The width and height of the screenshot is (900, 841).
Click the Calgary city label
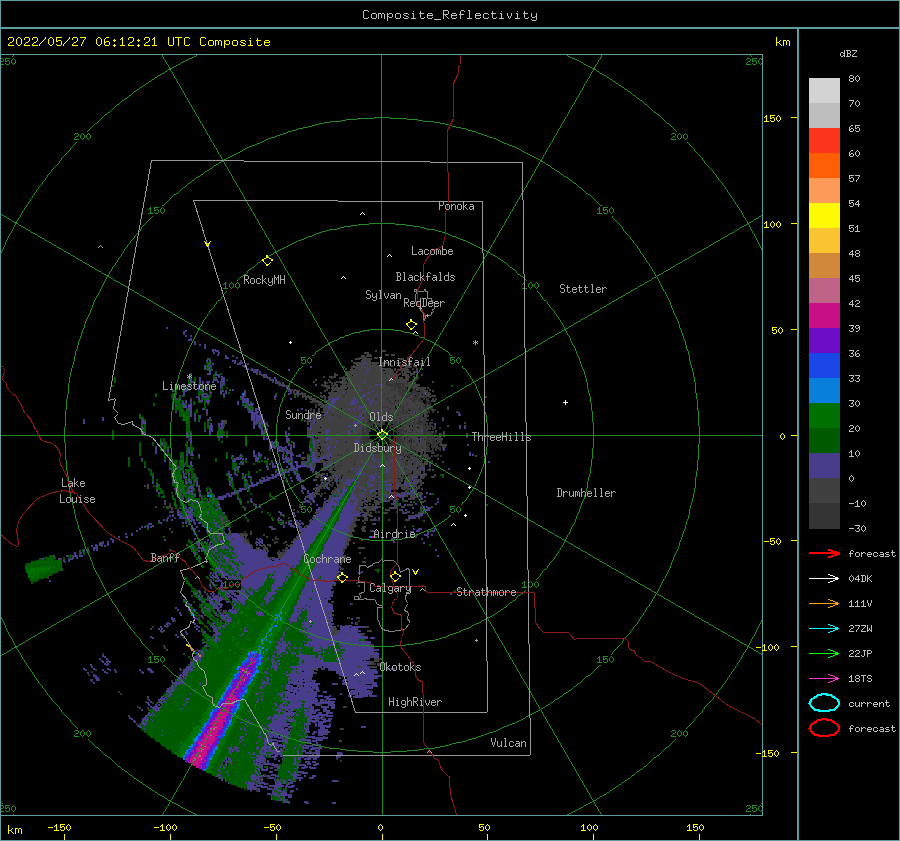390,588
